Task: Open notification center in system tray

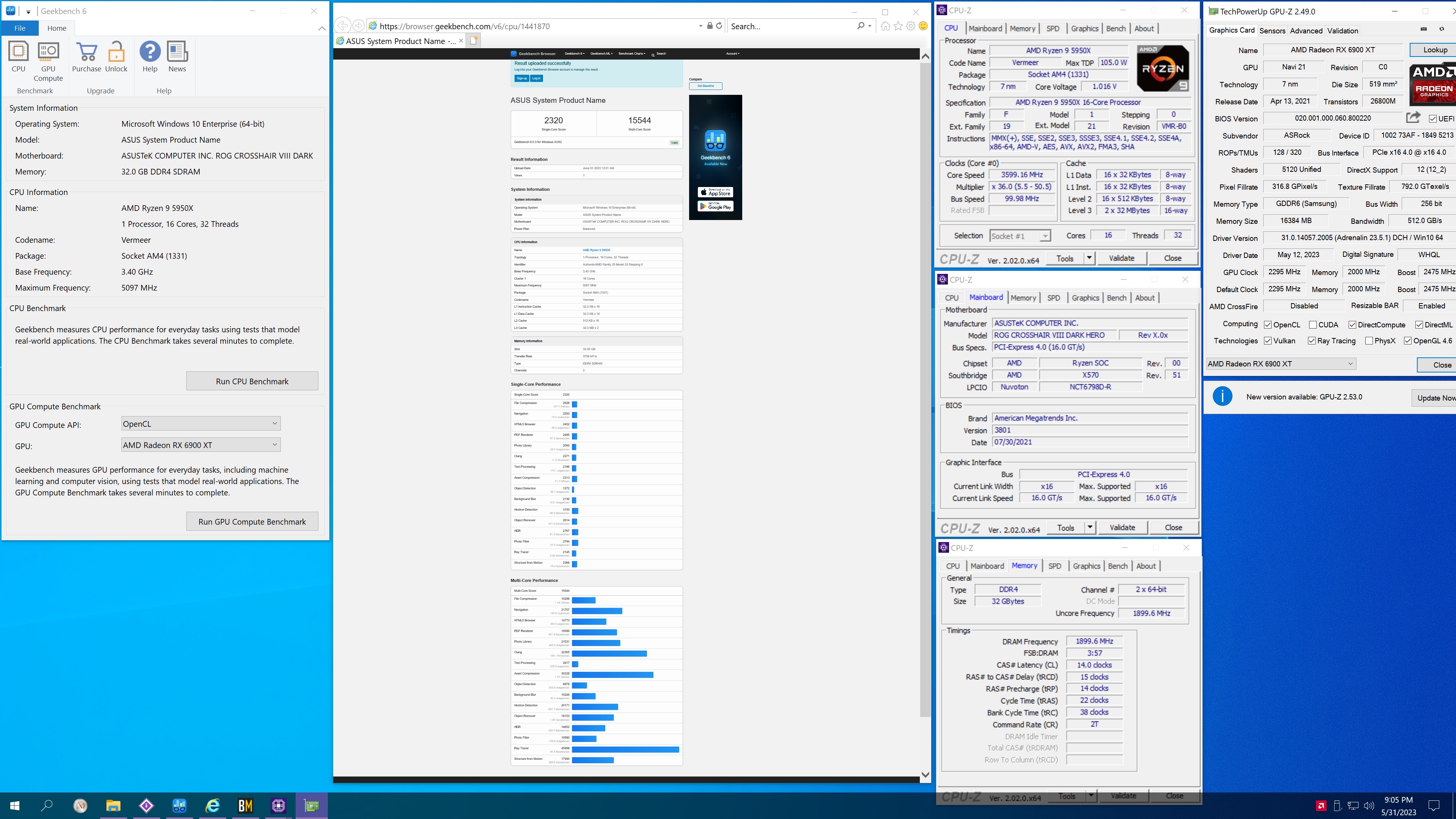Action: 1434,805
